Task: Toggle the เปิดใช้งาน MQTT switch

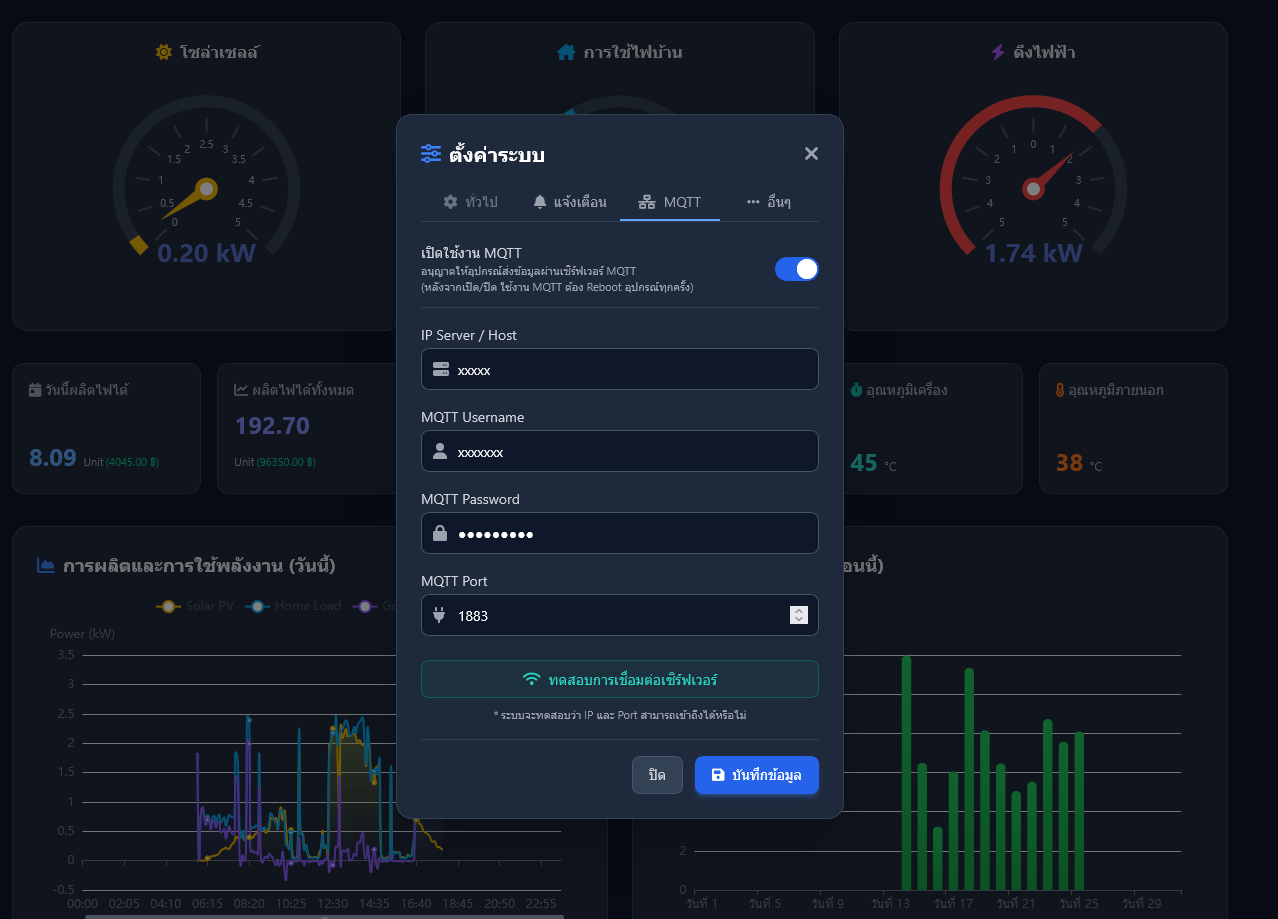Action: 797,268
